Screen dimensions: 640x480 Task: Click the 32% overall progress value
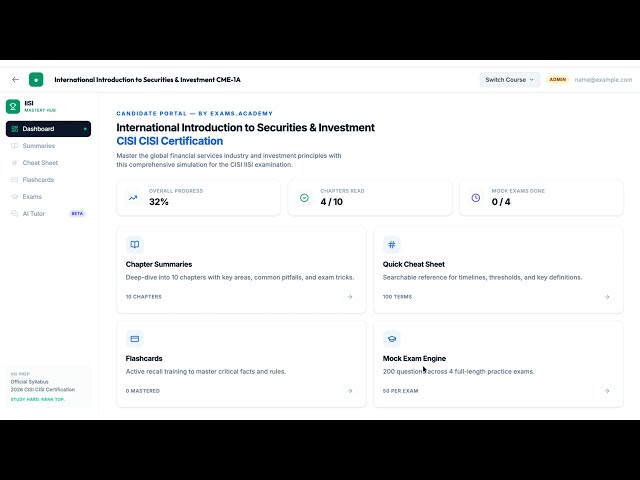pos(159,202)
